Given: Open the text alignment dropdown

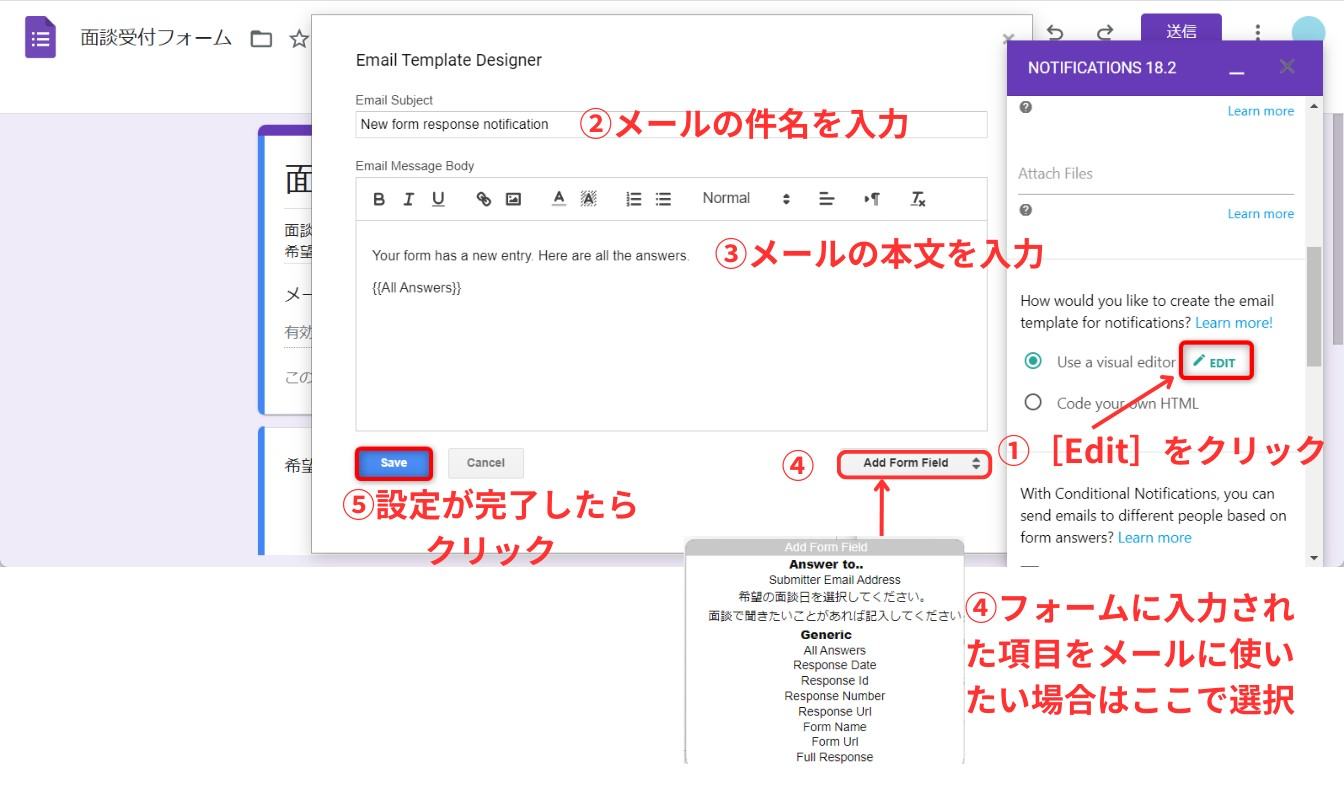Looking at the screenshot, I should pos(826,199).
